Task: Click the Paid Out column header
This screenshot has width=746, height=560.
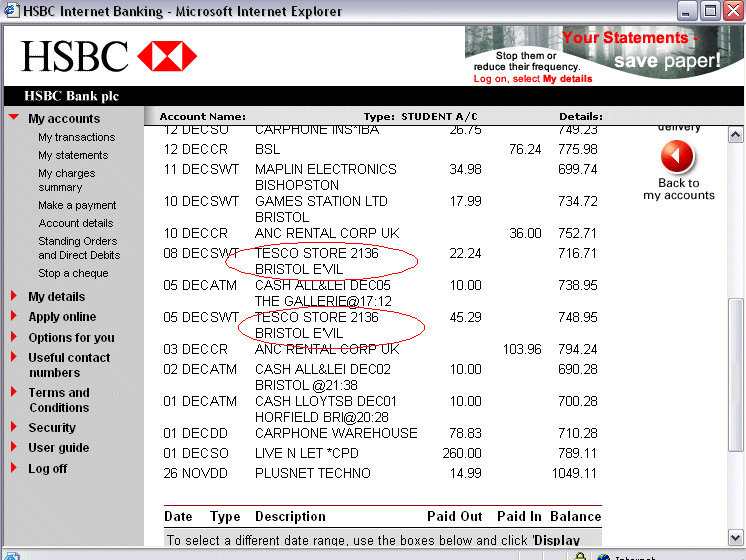Action: pos(454,516)
